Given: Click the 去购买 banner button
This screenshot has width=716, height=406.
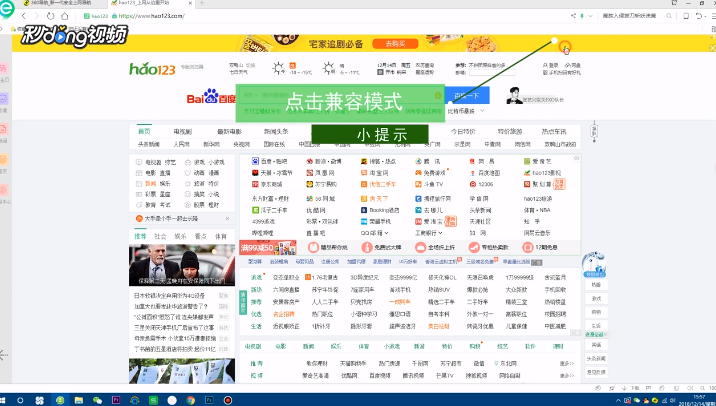Looking at the screenshot, I should point(395,44).
